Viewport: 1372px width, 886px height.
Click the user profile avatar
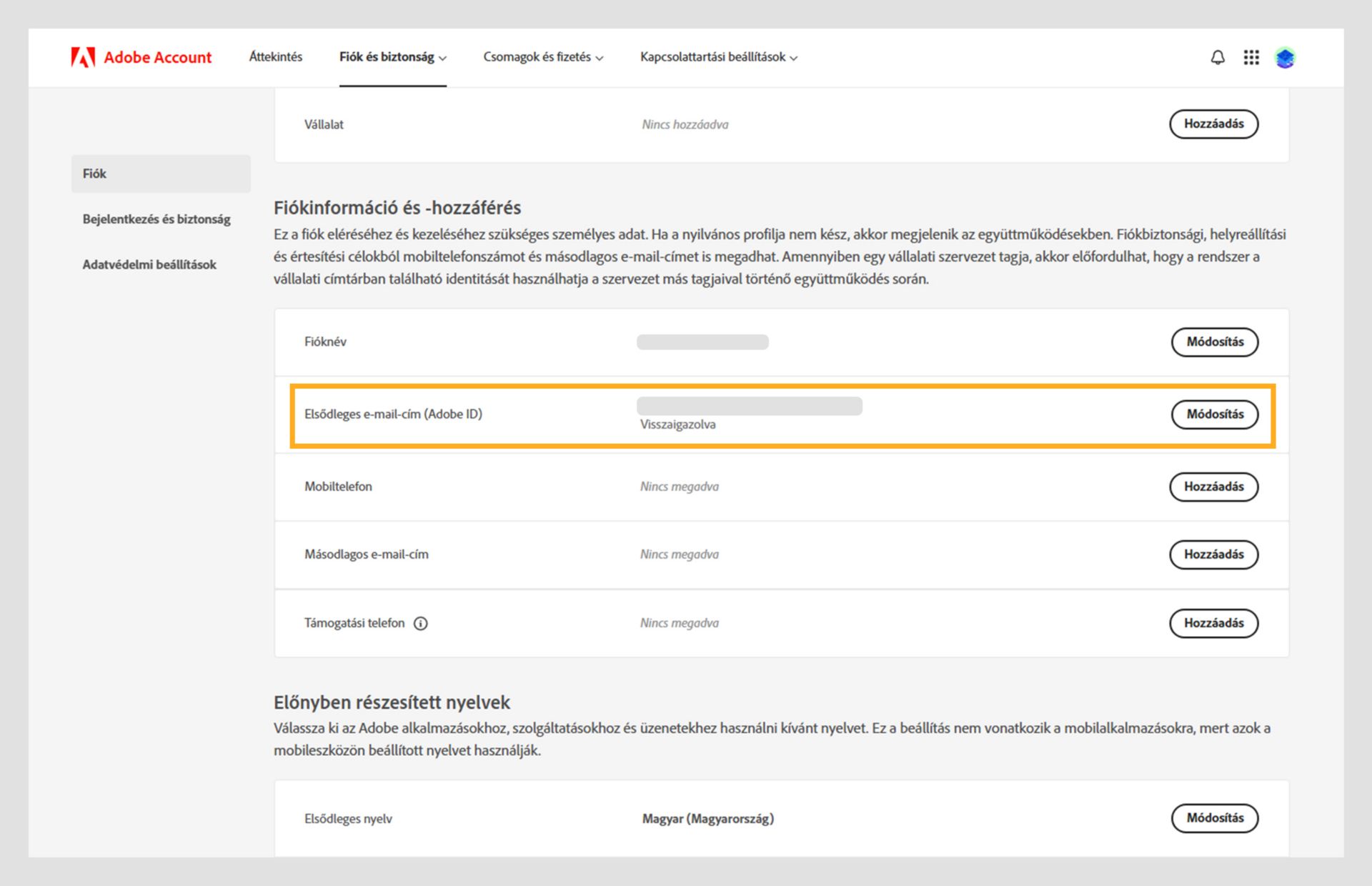click(x=1285, y=57)
